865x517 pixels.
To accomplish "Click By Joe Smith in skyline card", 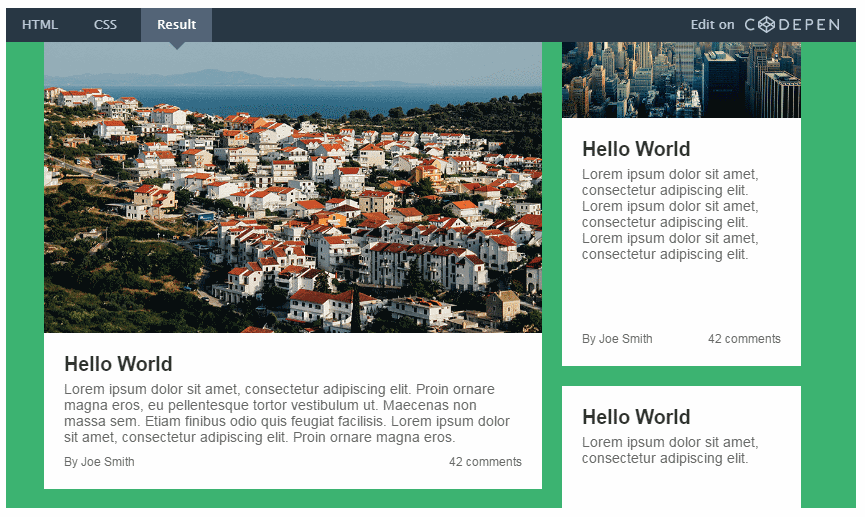I will 617,339.
